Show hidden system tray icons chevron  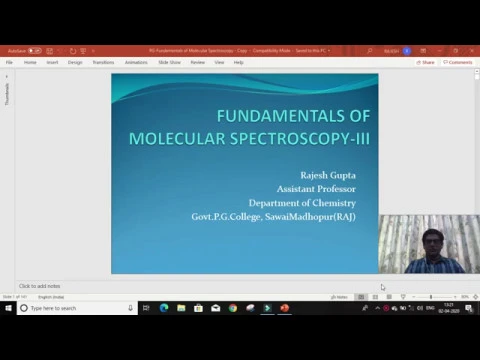[x=377, y=308]
